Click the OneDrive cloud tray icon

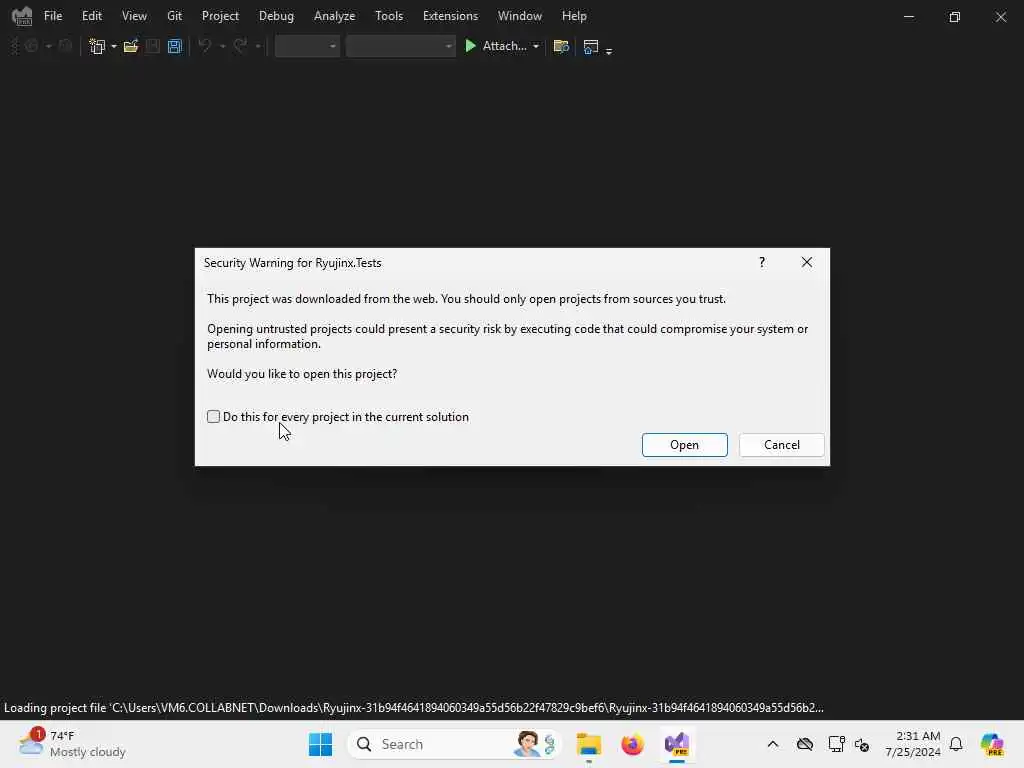(805, 744)
